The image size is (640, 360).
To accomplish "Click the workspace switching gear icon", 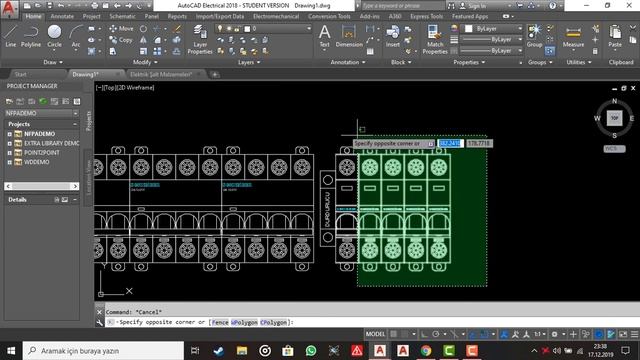I will pyautogui.click(x=554, y=334).
